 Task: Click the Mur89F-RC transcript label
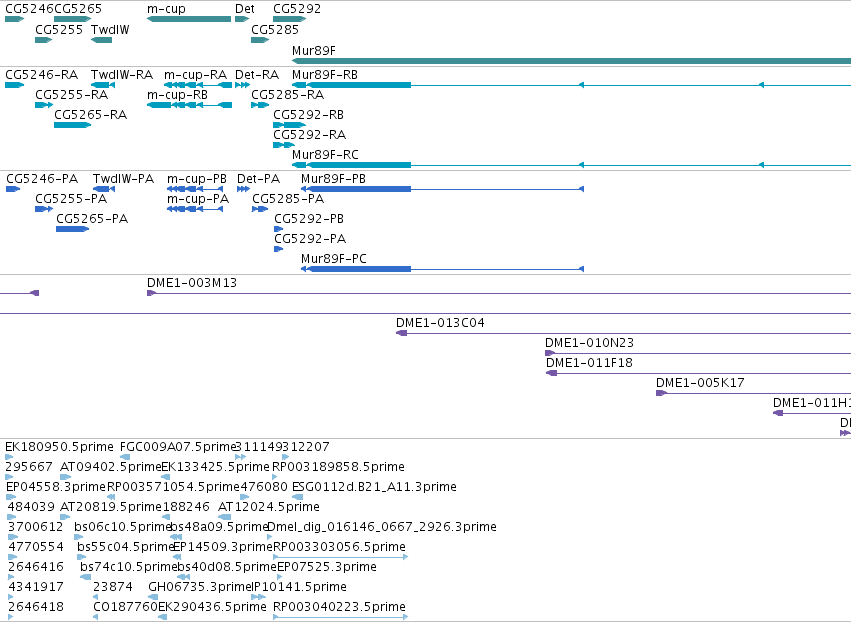325,155
